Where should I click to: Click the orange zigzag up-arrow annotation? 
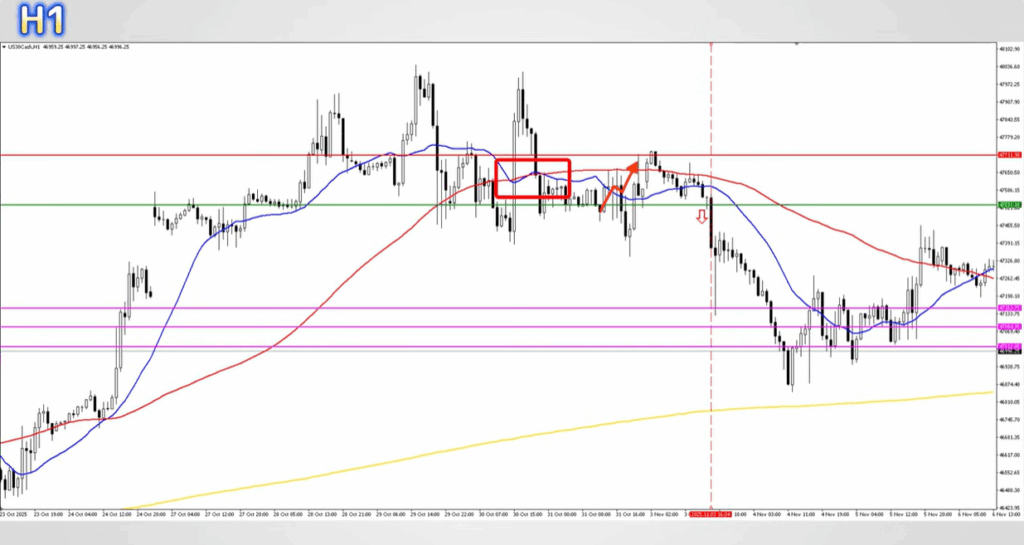[620, 185]
